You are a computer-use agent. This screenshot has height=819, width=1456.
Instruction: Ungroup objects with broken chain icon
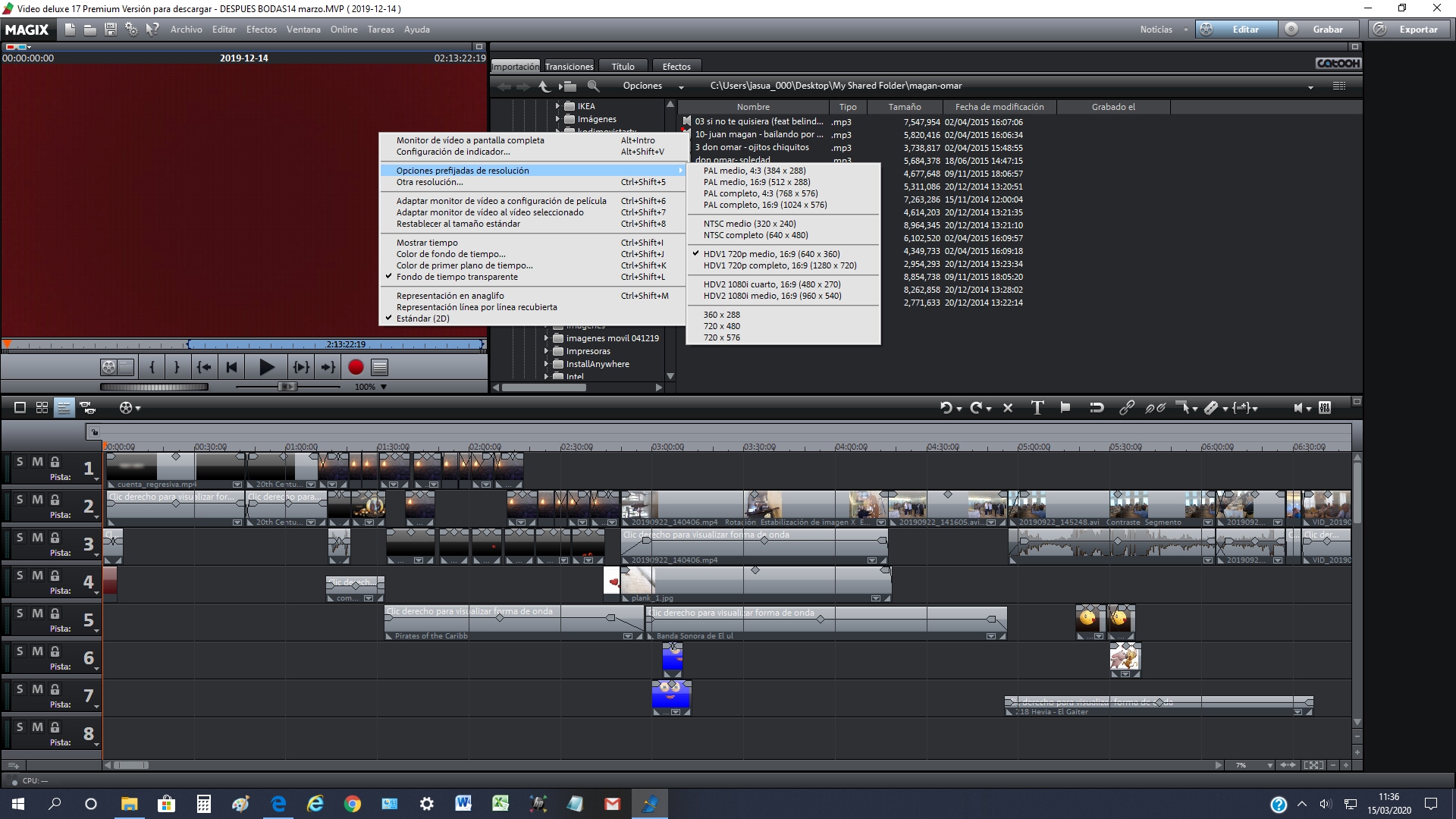click(x=1155, y=408)
